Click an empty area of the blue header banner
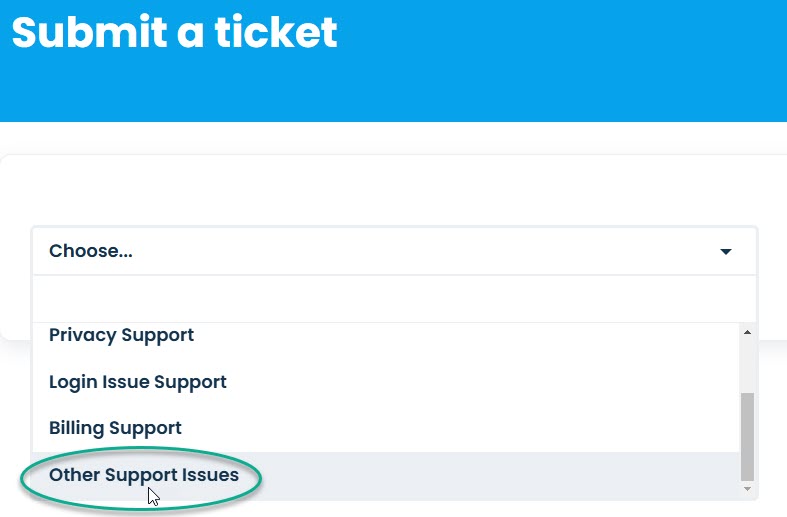This screenshot has height=517, width=787. click(552, 60)
